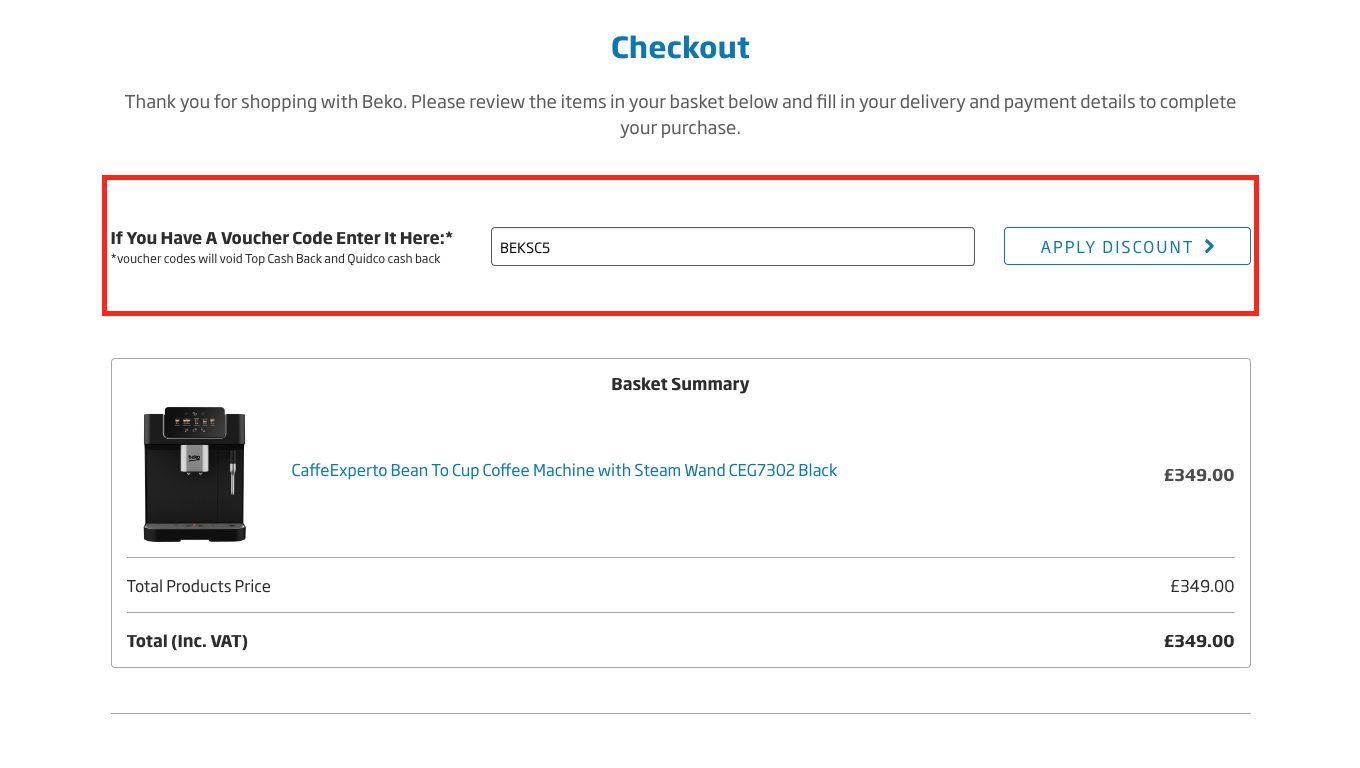
Task: Click the voucher codes void cash back note
Action: tap(276, 259)
